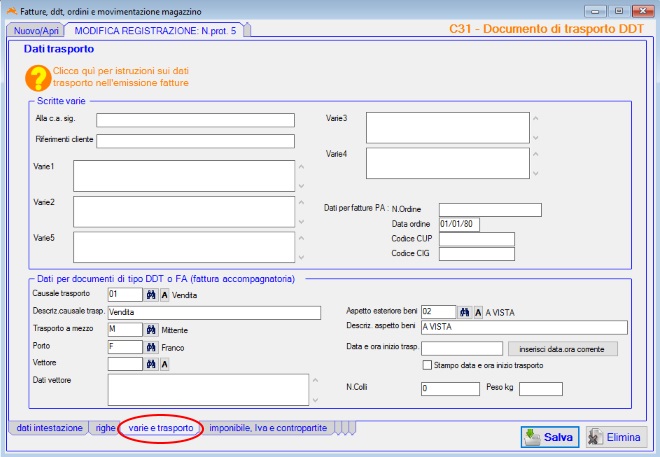Click Varie2 scroll up arrow
Viewport: 660px width, 457px height.
(301, 203)
